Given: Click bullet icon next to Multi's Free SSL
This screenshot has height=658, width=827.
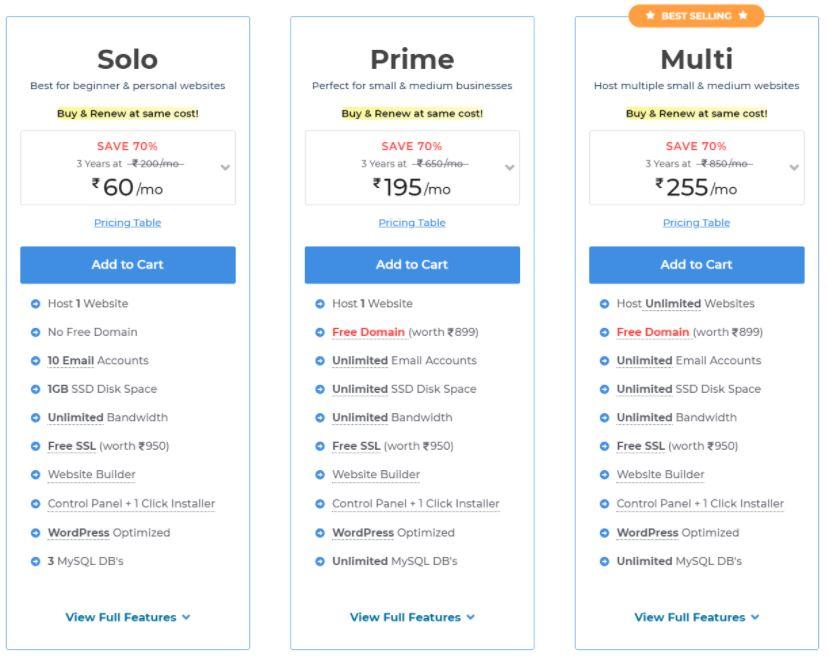Looking at the screenshot, I should pos(604,447).
